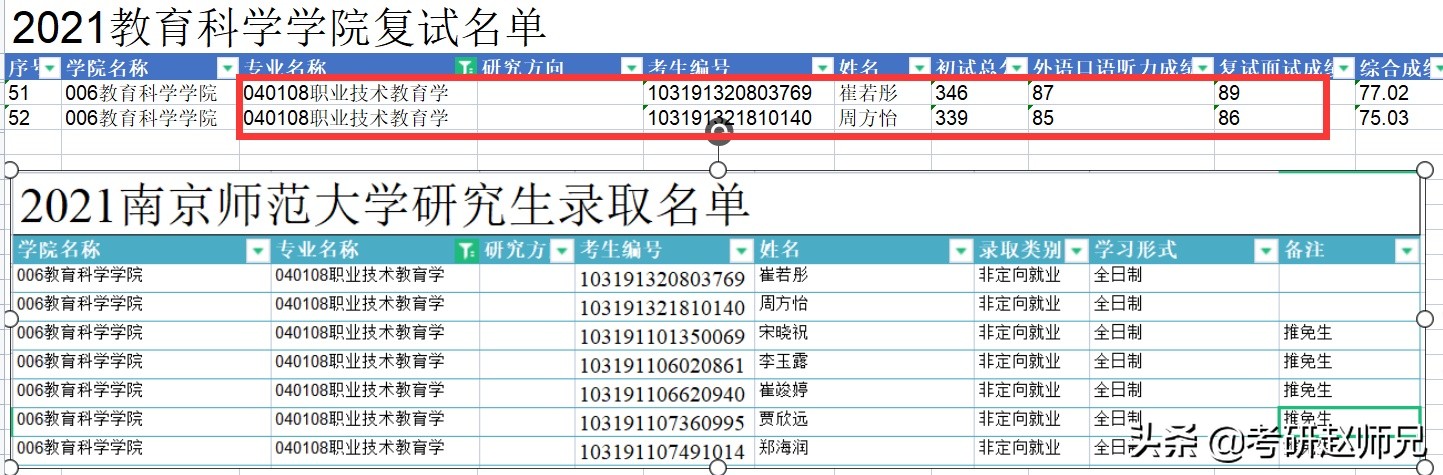
Task: Select row number cell 52
Action: tap(33, 118)
